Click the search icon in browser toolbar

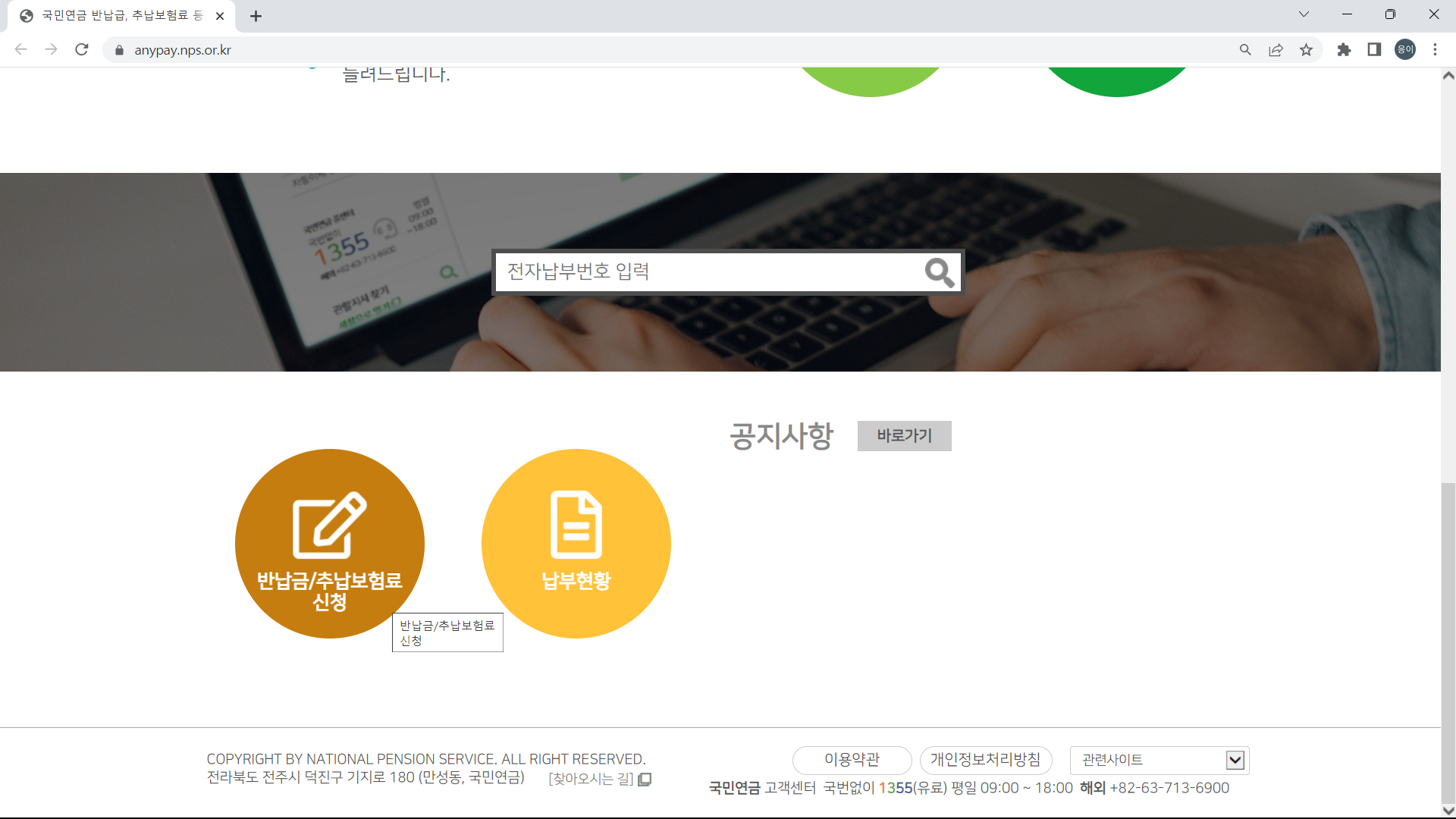coord(1245,49)
